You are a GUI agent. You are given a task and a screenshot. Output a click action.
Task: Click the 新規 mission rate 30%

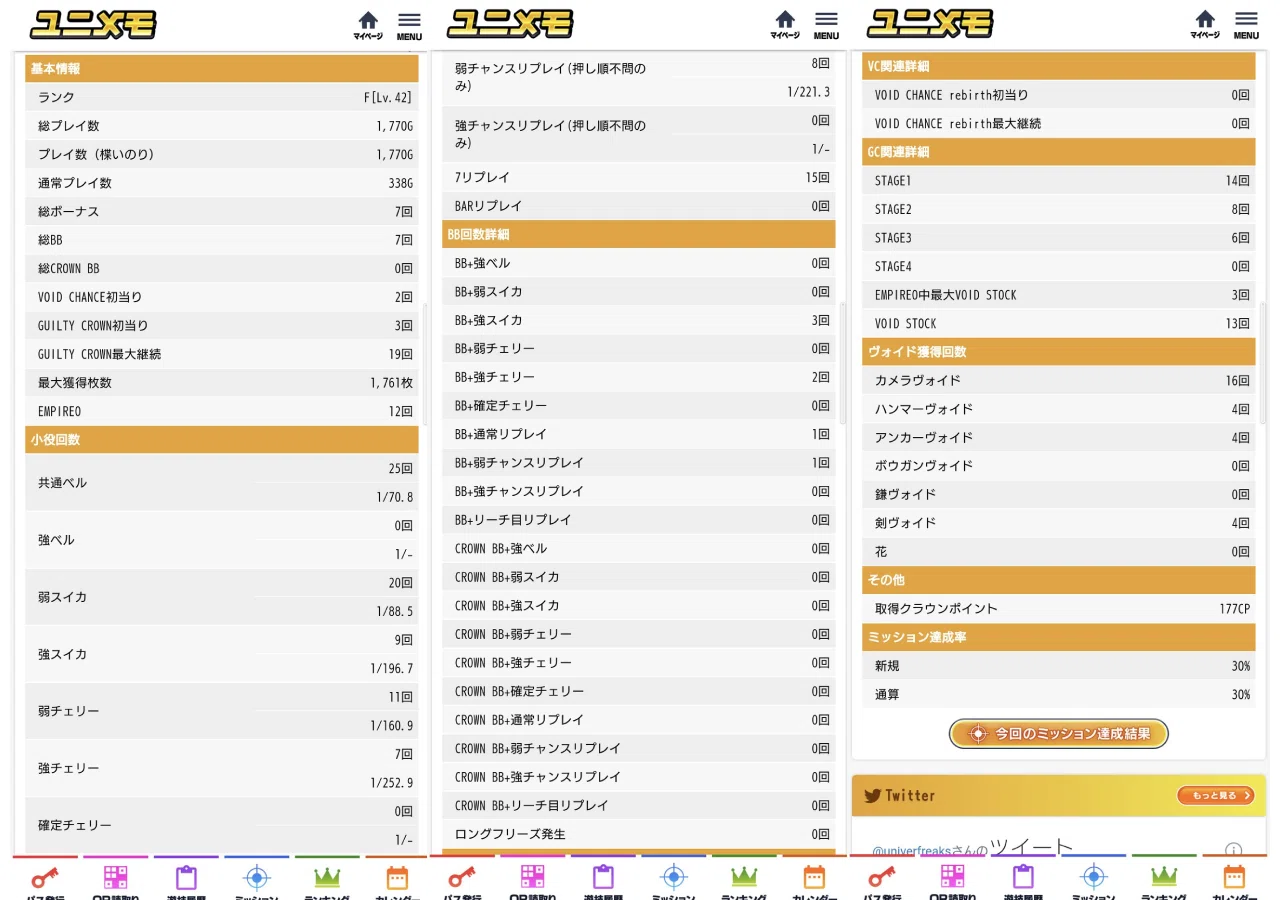click(x=1241, y=666)
